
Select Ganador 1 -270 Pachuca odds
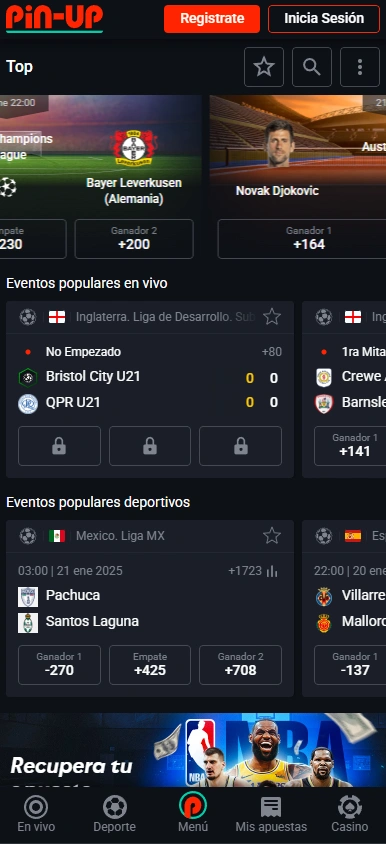coord(59,665)
